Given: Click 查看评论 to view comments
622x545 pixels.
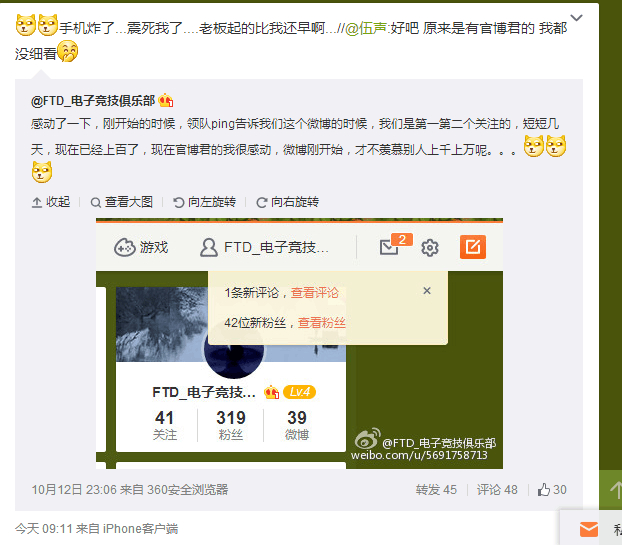Looking at the screenshot, I should (315, 293).
